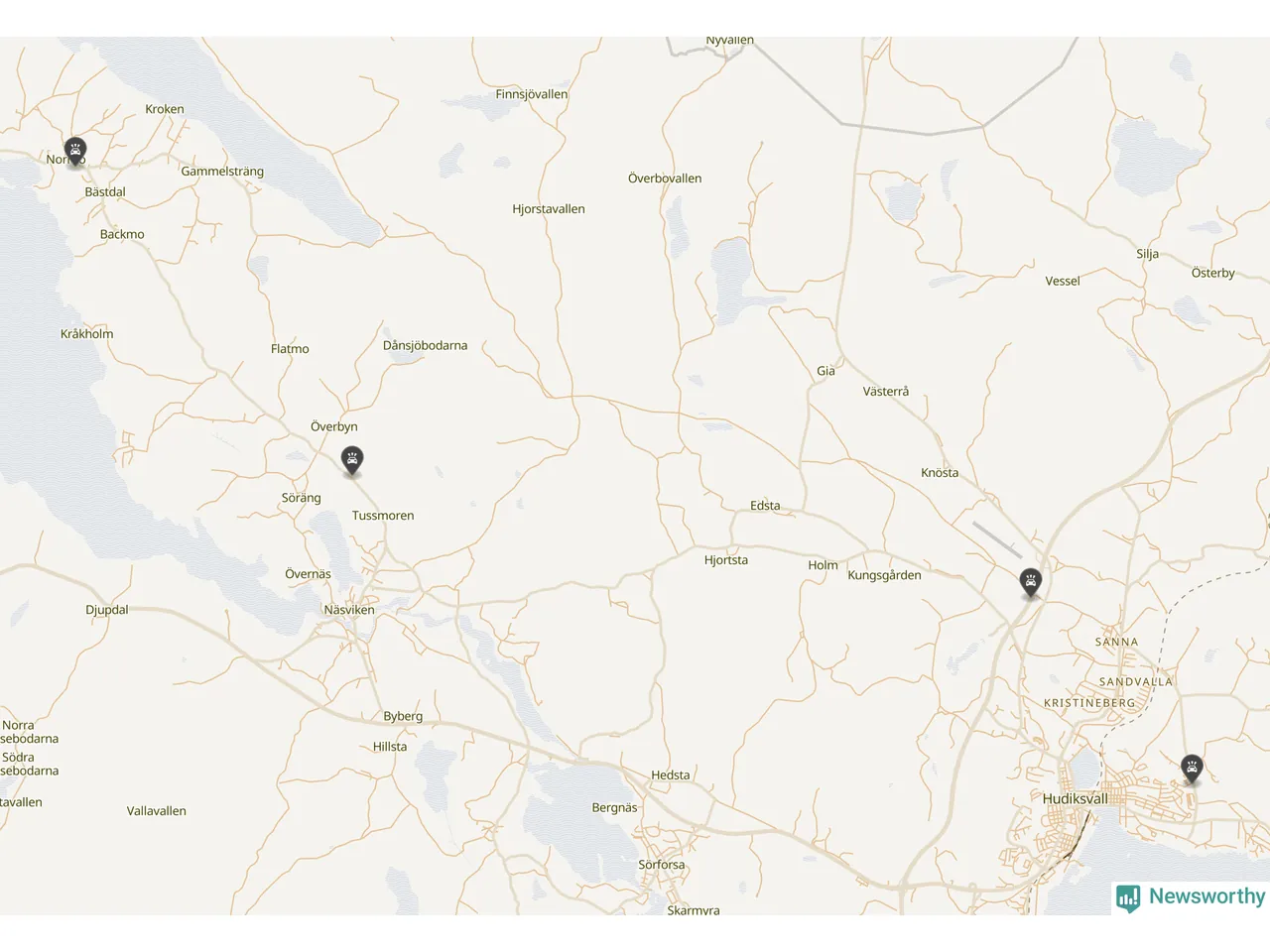Image resolution: width=1270 pixels, height=952 pixels.
Task: Click the Hudiksvall city label
Action: click(x=1075, y=798)
